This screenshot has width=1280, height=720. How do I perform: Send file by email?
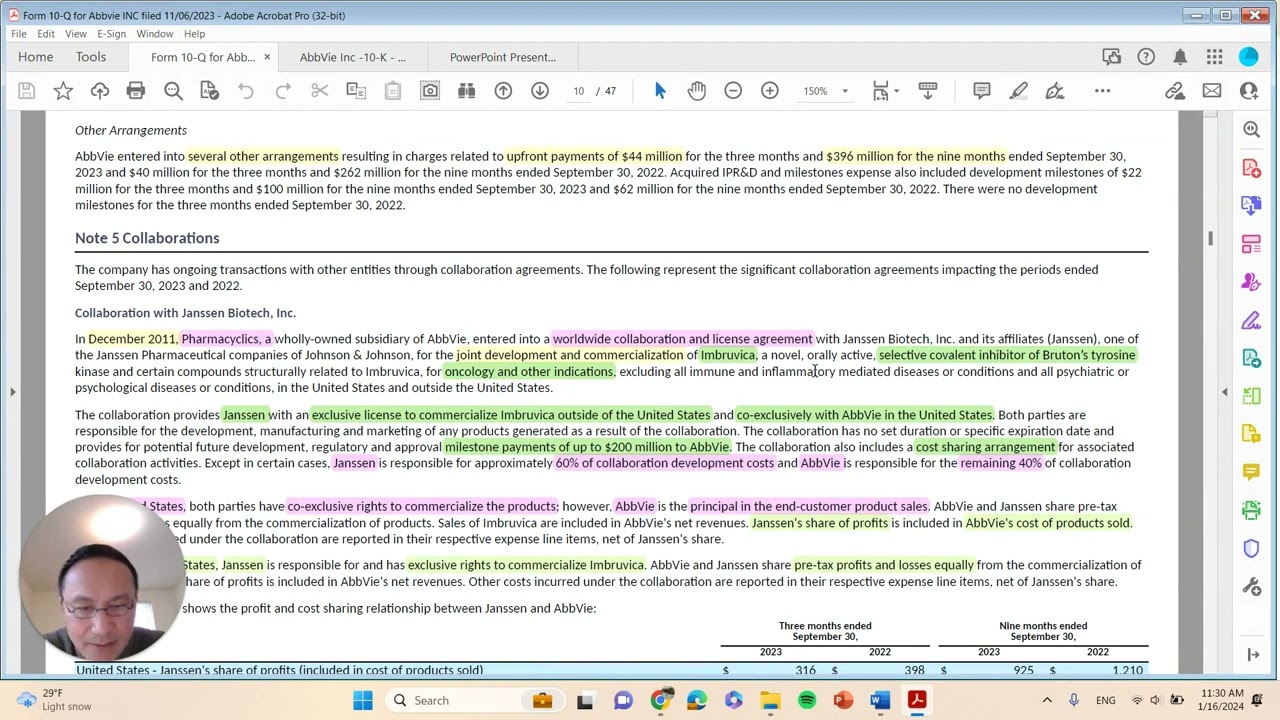(x=1212, y=91)
